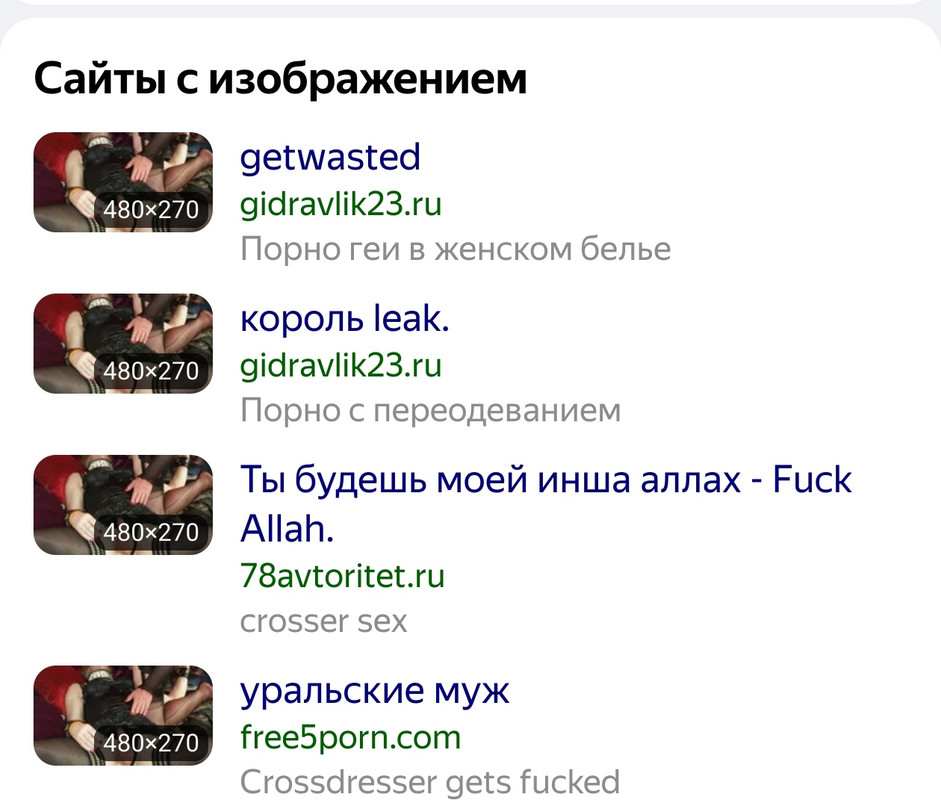Open the "король leak." result title
Screen dimensions: 941x800
coord(344,318)
